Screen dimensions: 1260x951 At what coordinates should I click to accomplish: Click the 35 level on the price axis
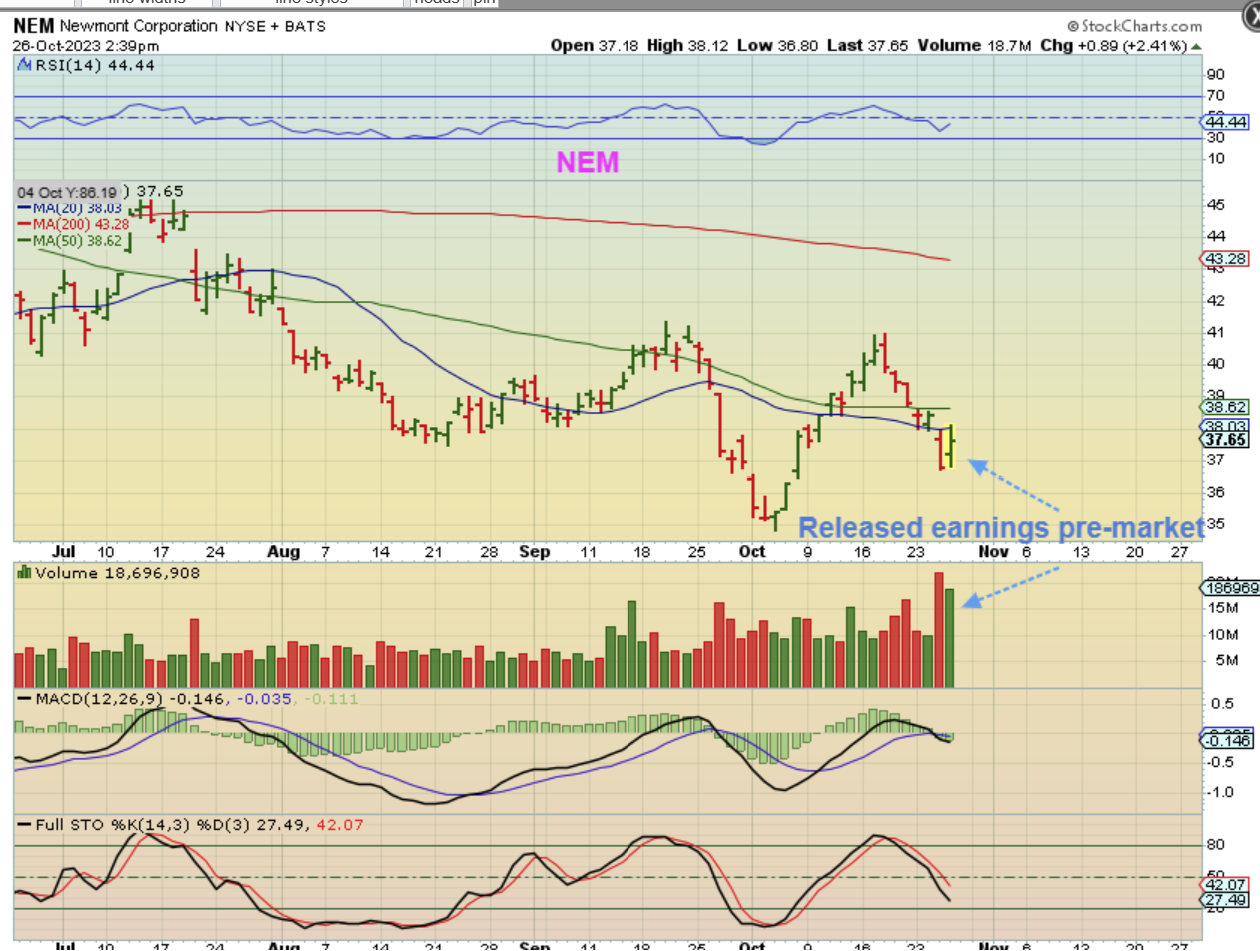click(1216, 523)
